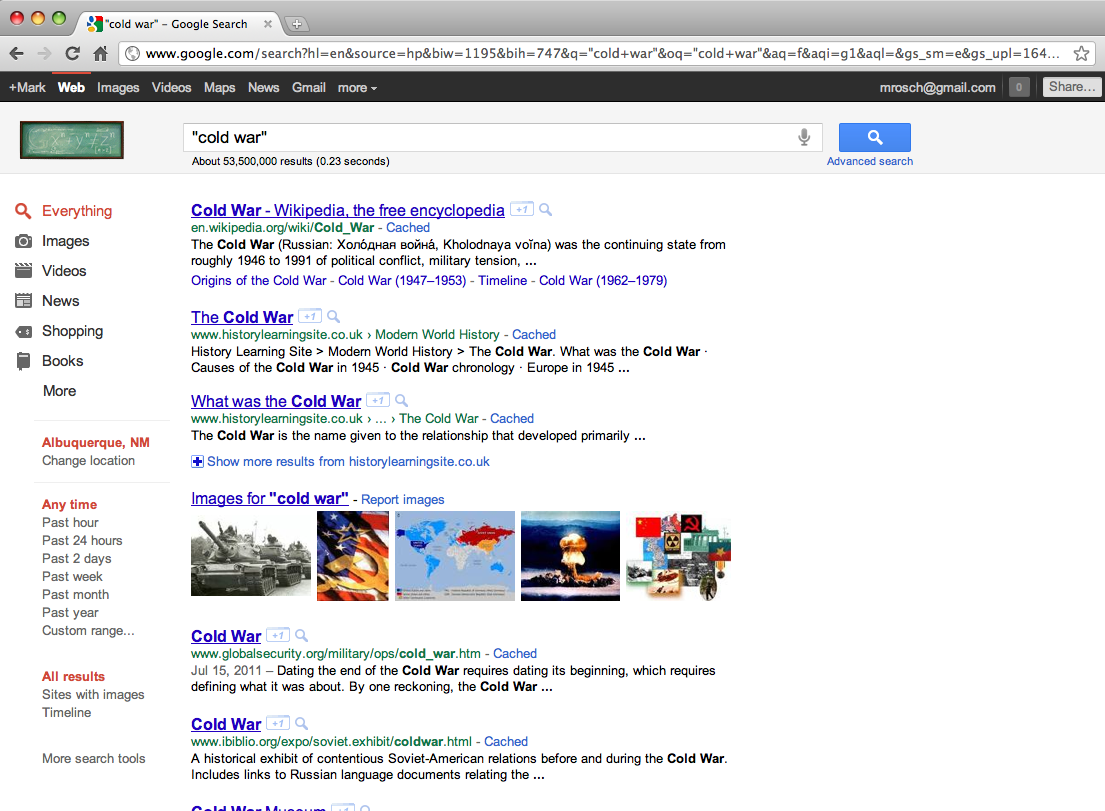The image size is (1105, 811).
Task: Open the tanks image thumbnail
Action: (x=251, y=556)
